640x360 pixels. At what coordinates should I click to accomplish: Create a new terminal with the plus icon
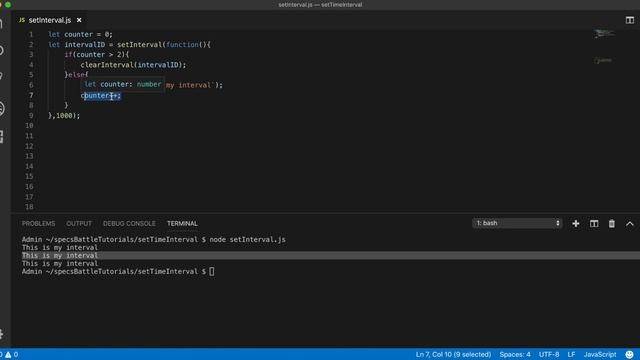click(576, 224)
